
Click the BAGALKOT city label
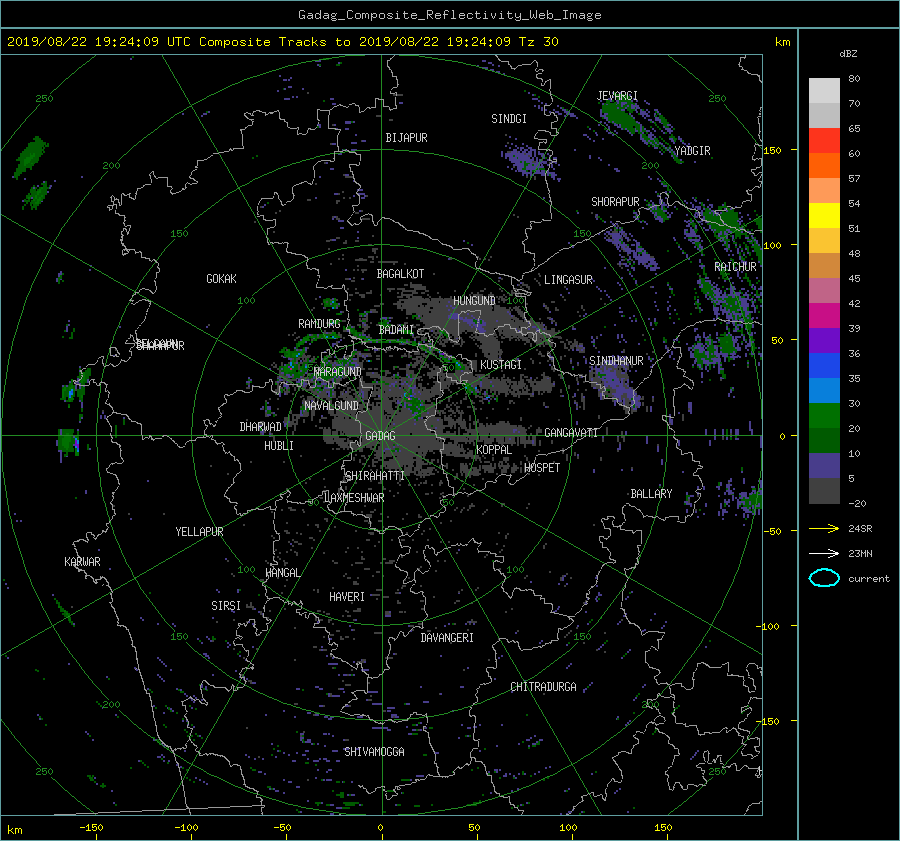click(x=400, y=274)
